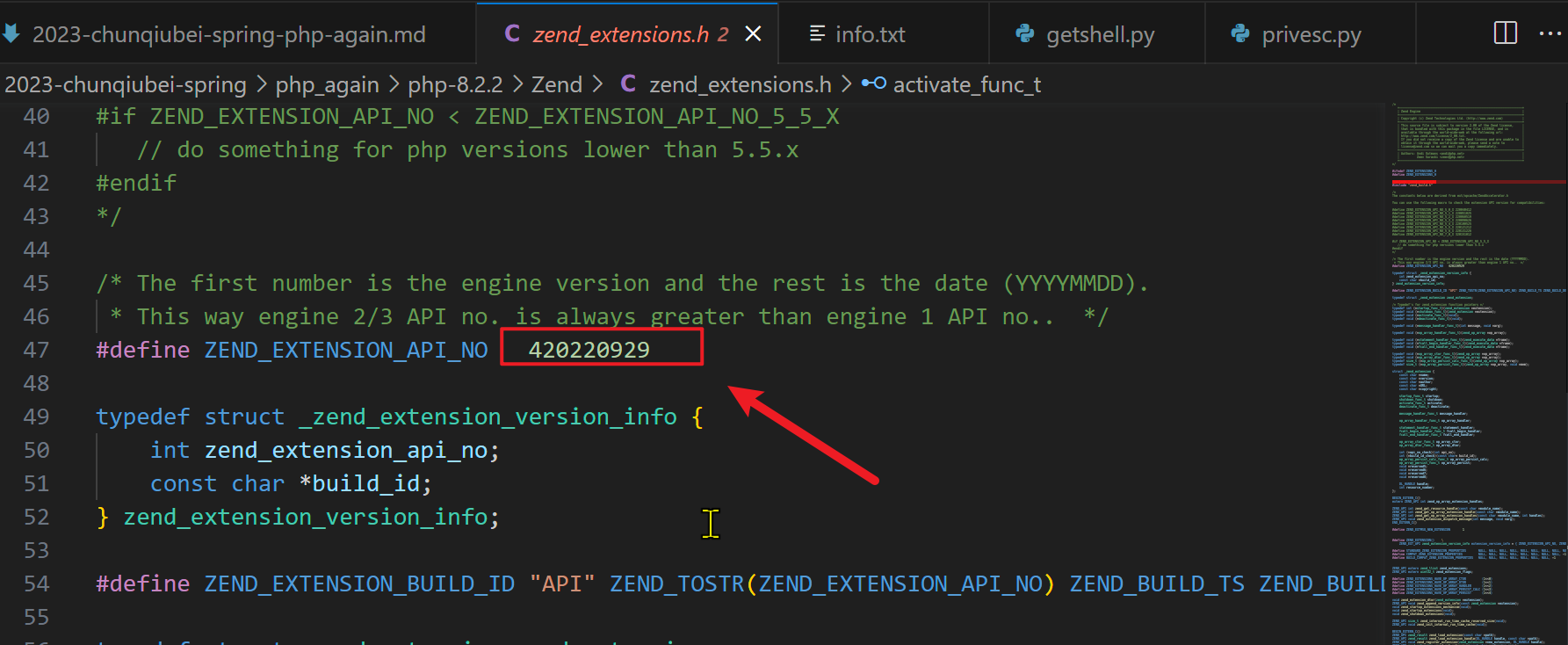Screen dimensions: 1568x645
Task: Click line number 54 in the gutter
Action: [36, 583]
